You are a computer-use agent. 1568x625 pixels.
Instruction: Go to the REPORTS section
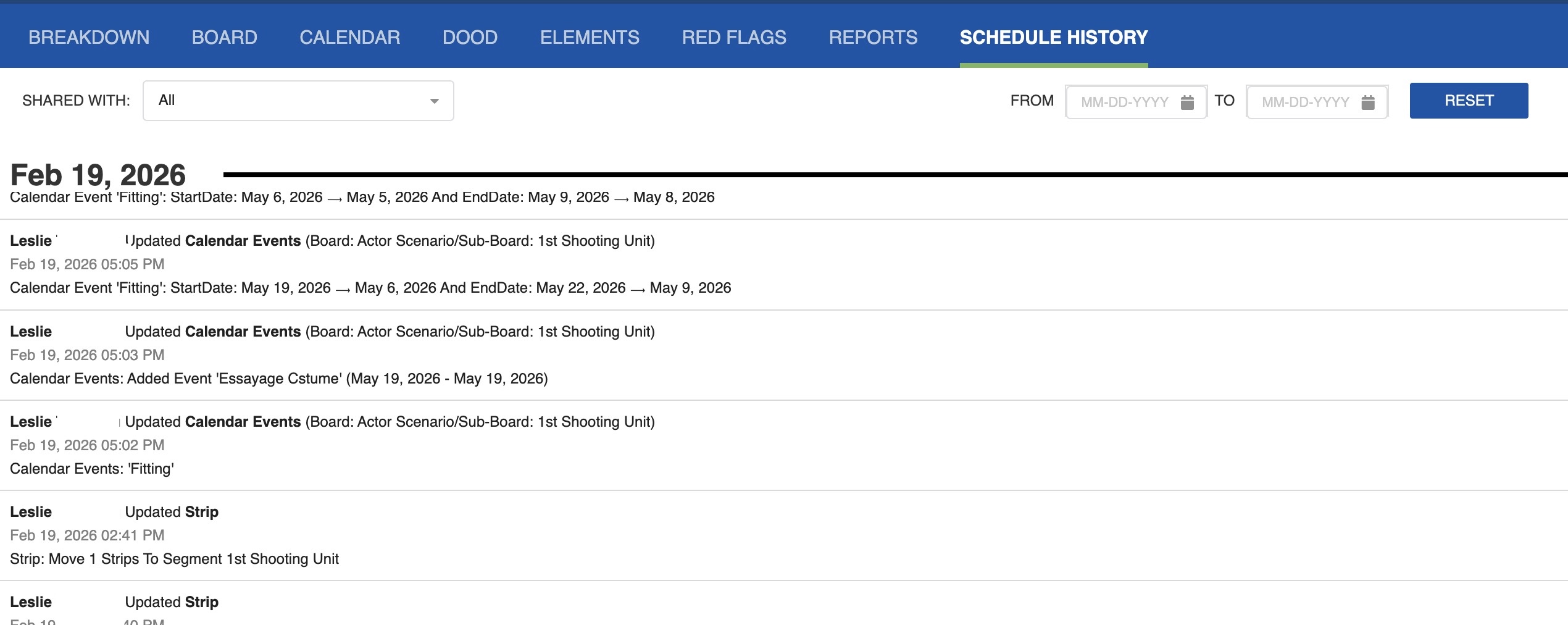[872, 36]
